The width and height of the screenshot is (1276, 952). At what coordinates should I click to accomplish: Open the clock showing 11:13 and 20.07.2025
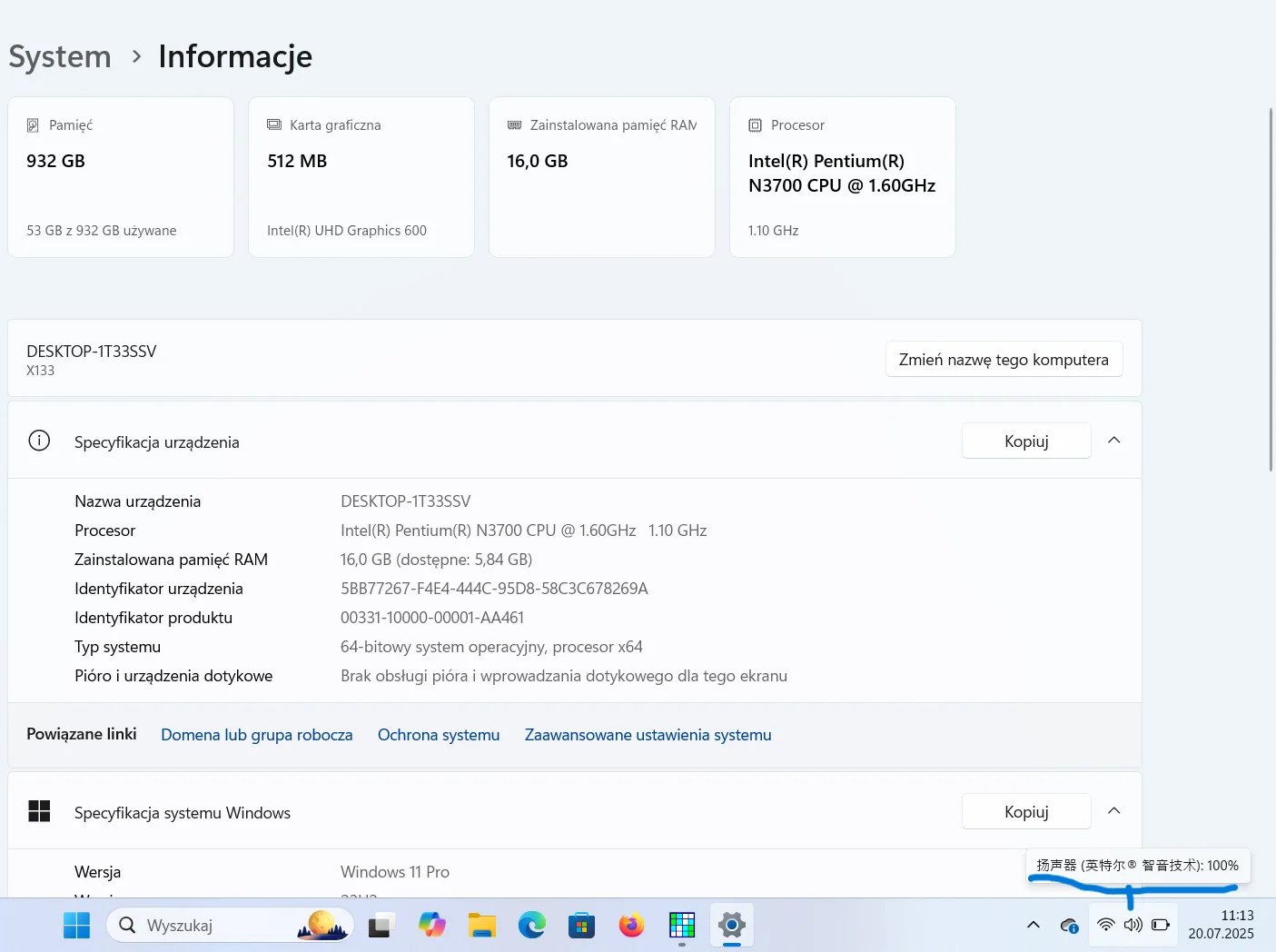click(1222, 925)
